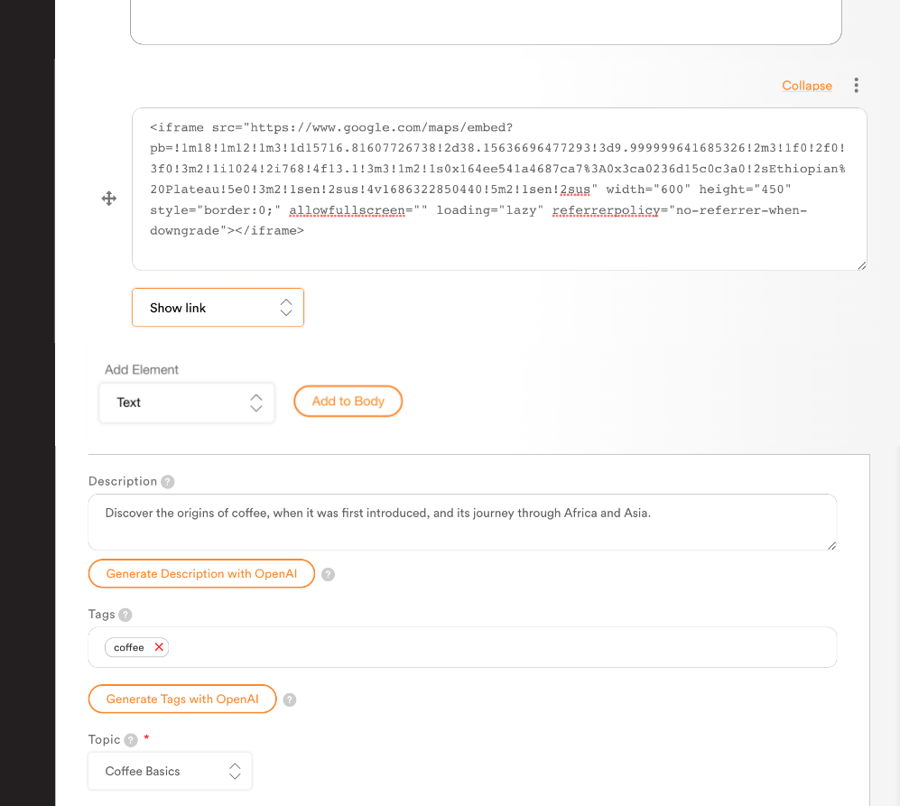Click the help icon after Generate Description button

tap(327, 574)
